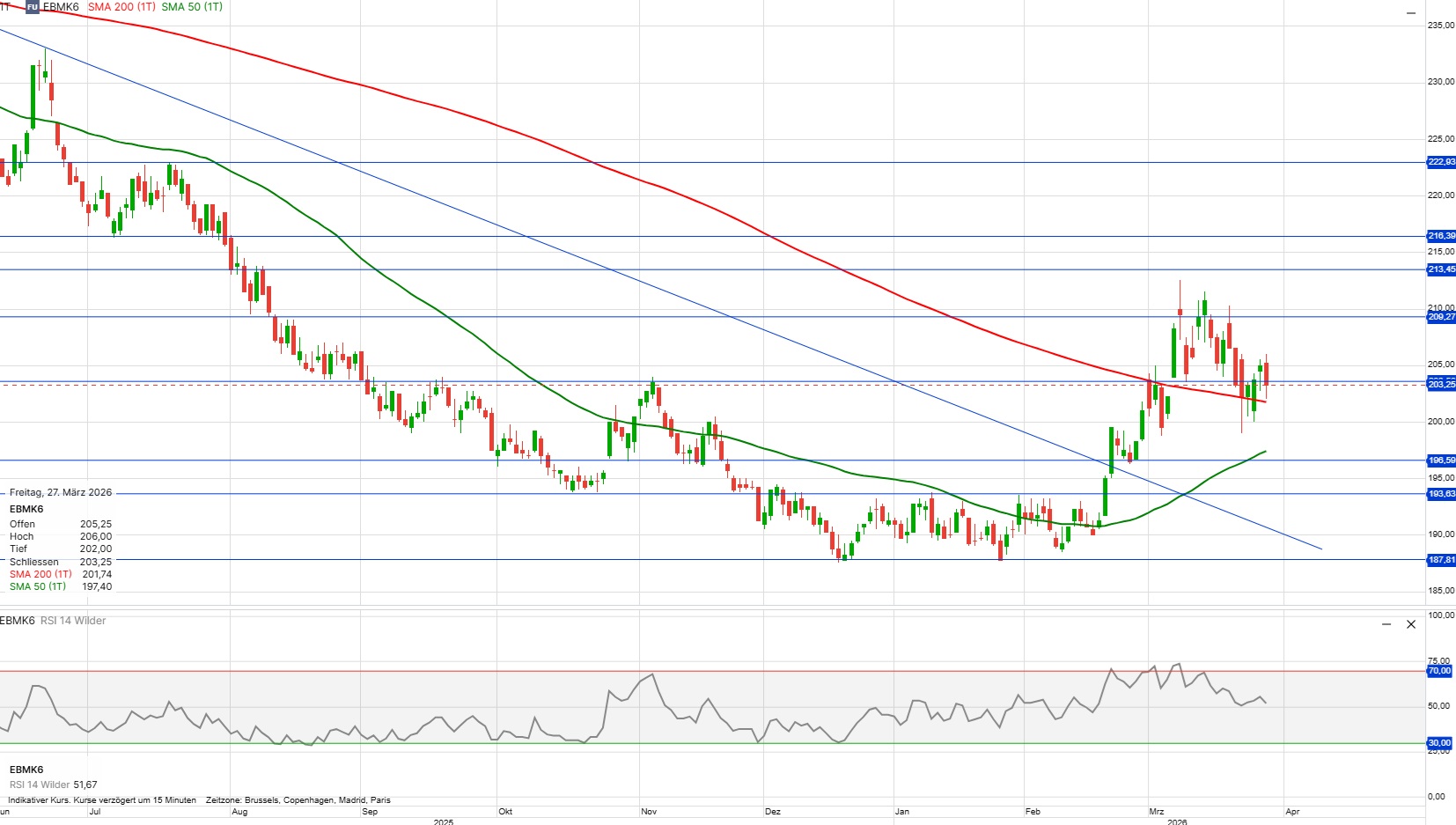This screenshot has width=1456, height=825.
Task: Close the RSI 14 Wilder panel
Action: click(1411, 624)
